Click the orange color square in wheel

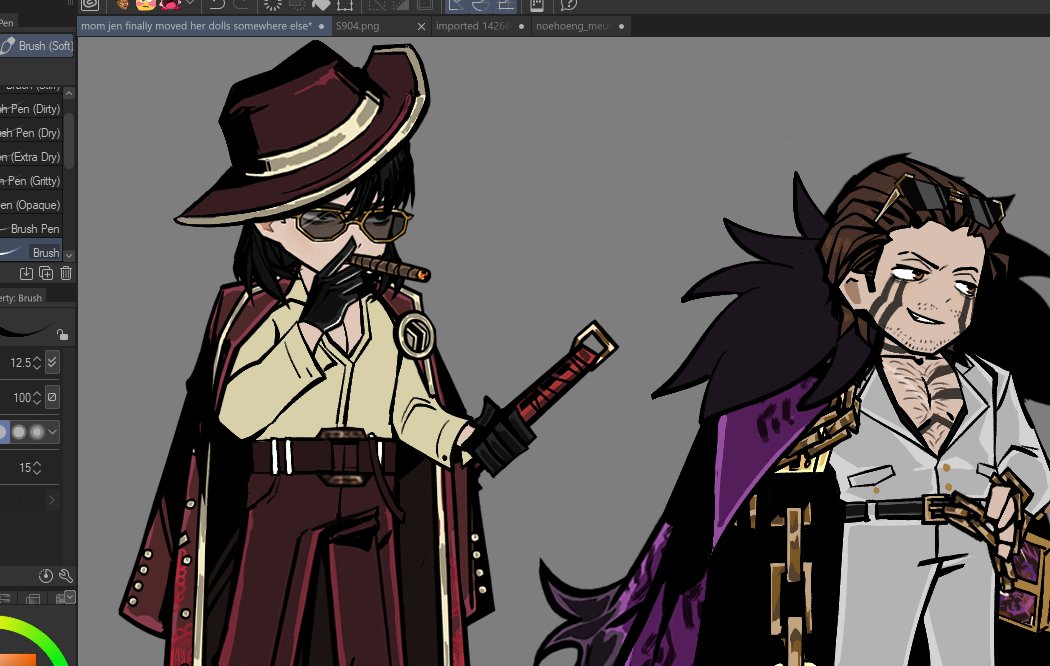(x=18, y=660)
